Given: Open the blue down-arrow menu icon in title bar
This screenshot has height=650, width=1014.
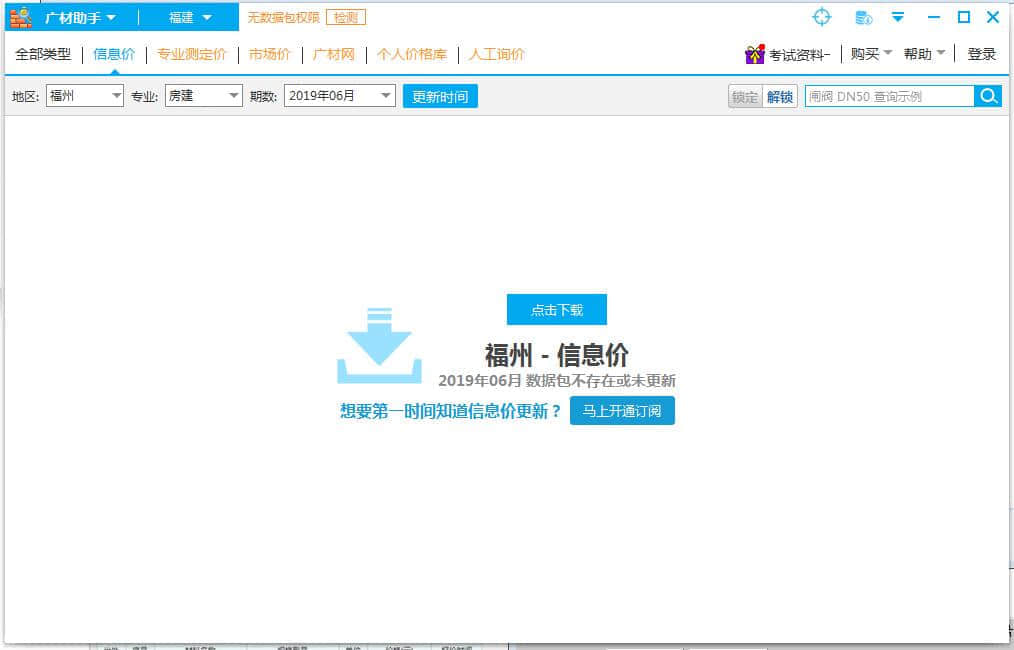Looking at the screenshot, I should (x=898, y=17).
